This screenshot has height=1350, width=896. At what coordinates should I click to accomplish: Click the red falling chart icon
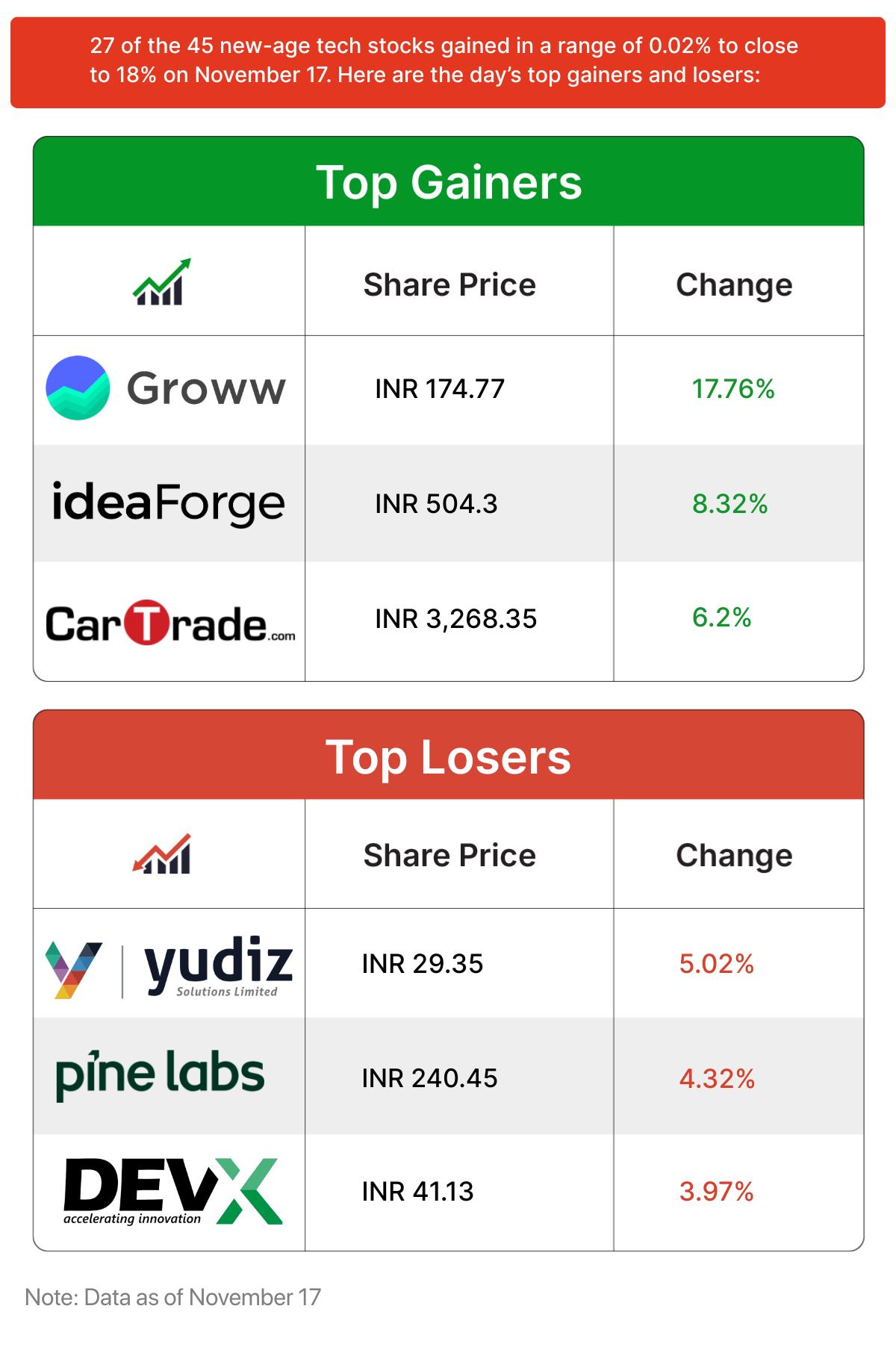162,854
